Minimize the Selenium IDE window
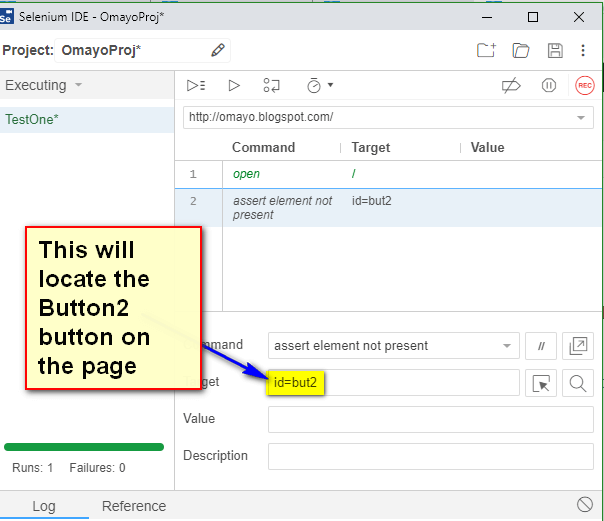 coord(487,17)
